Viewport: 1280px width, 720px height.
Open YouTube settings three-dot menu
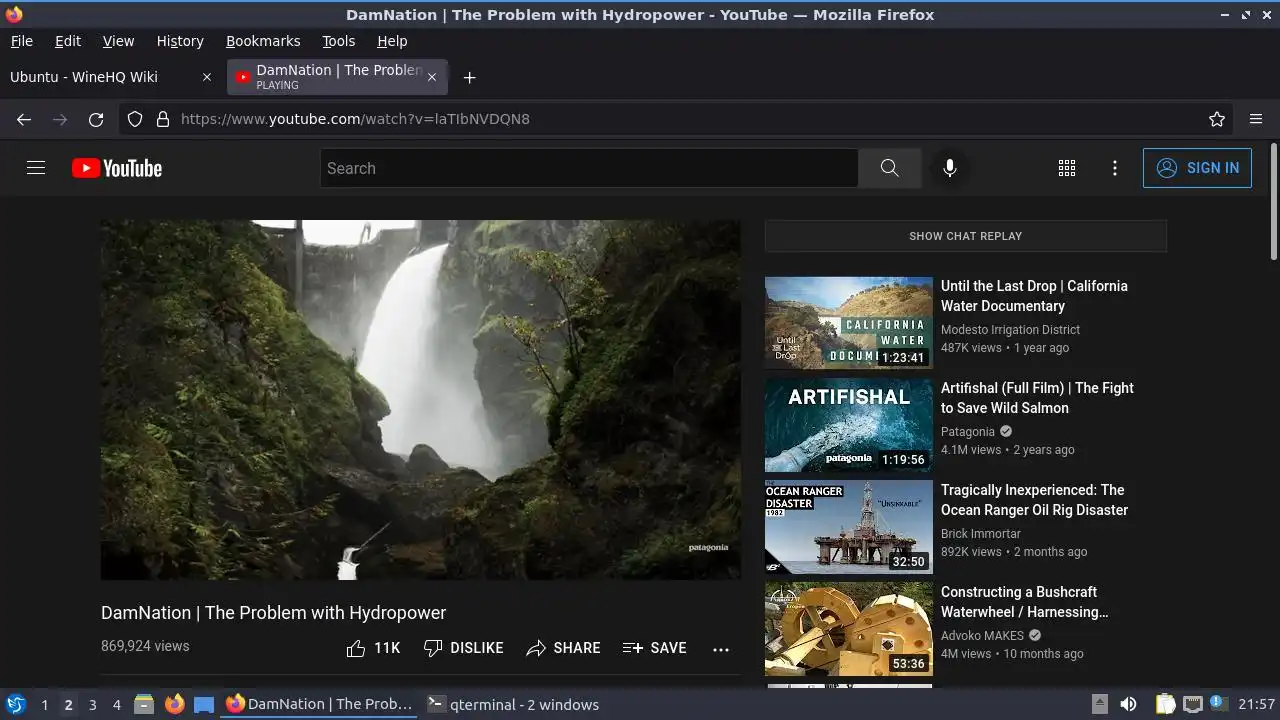(1115, 168)
